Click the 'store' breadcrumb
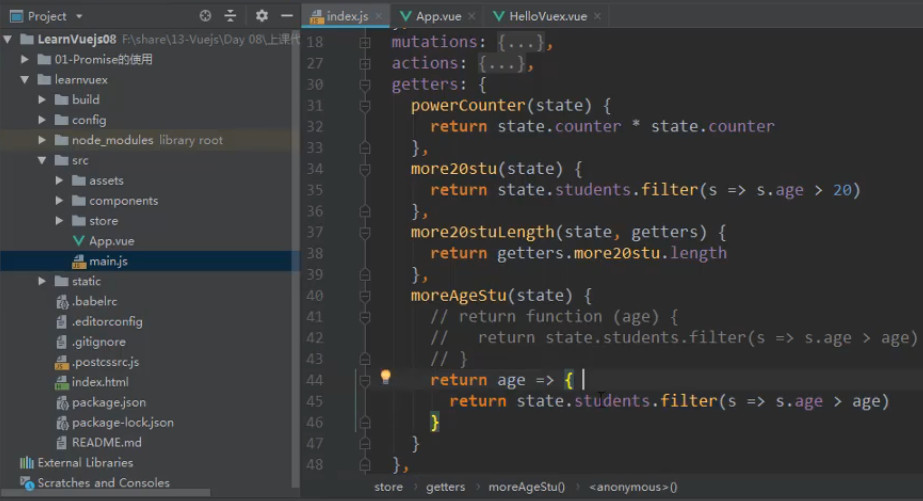The height and width of the screenshot is (501, 923). click(389, 487)
